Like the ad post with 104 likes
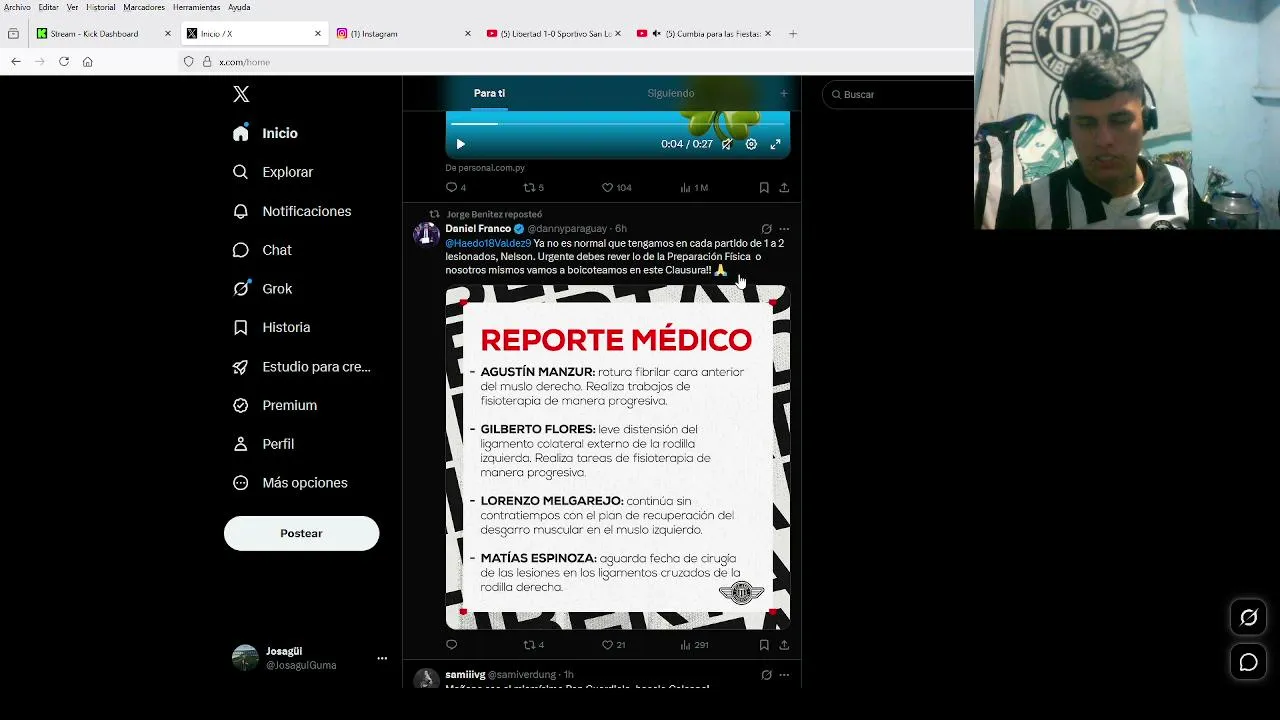Screen dimensions: 1280x720 coord(616,187)
